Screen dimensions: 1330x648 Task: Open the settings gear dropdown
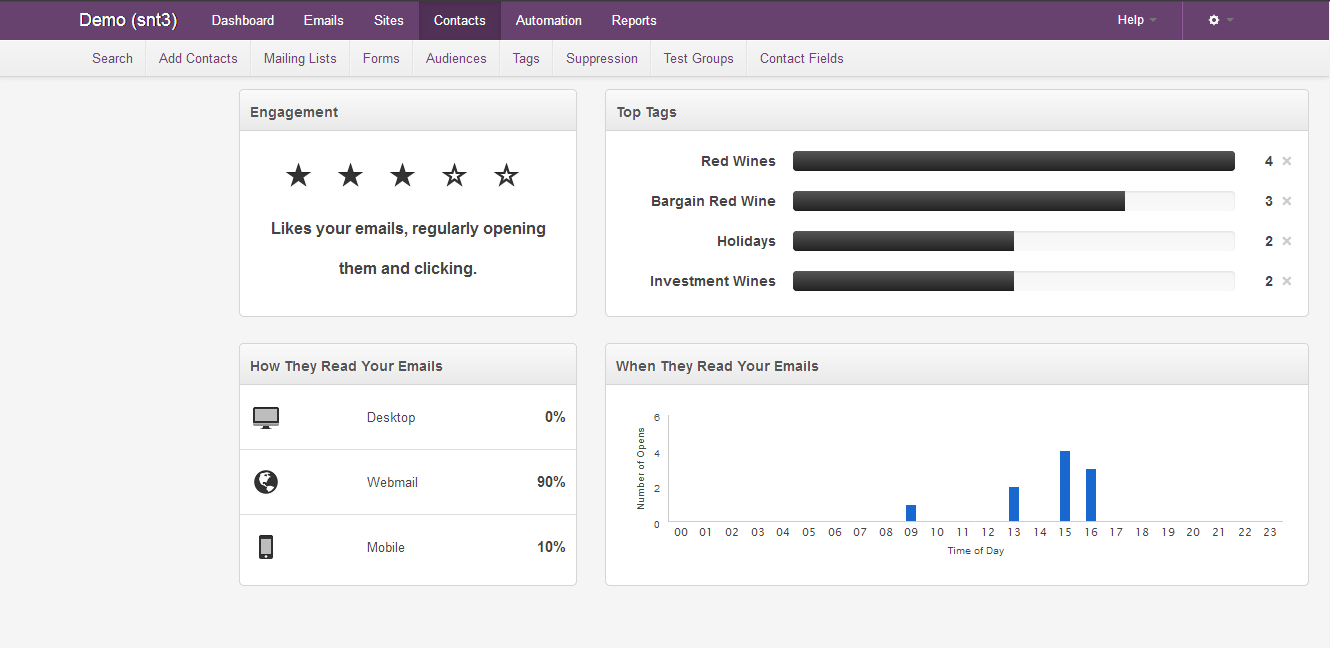click(1220, 20)
